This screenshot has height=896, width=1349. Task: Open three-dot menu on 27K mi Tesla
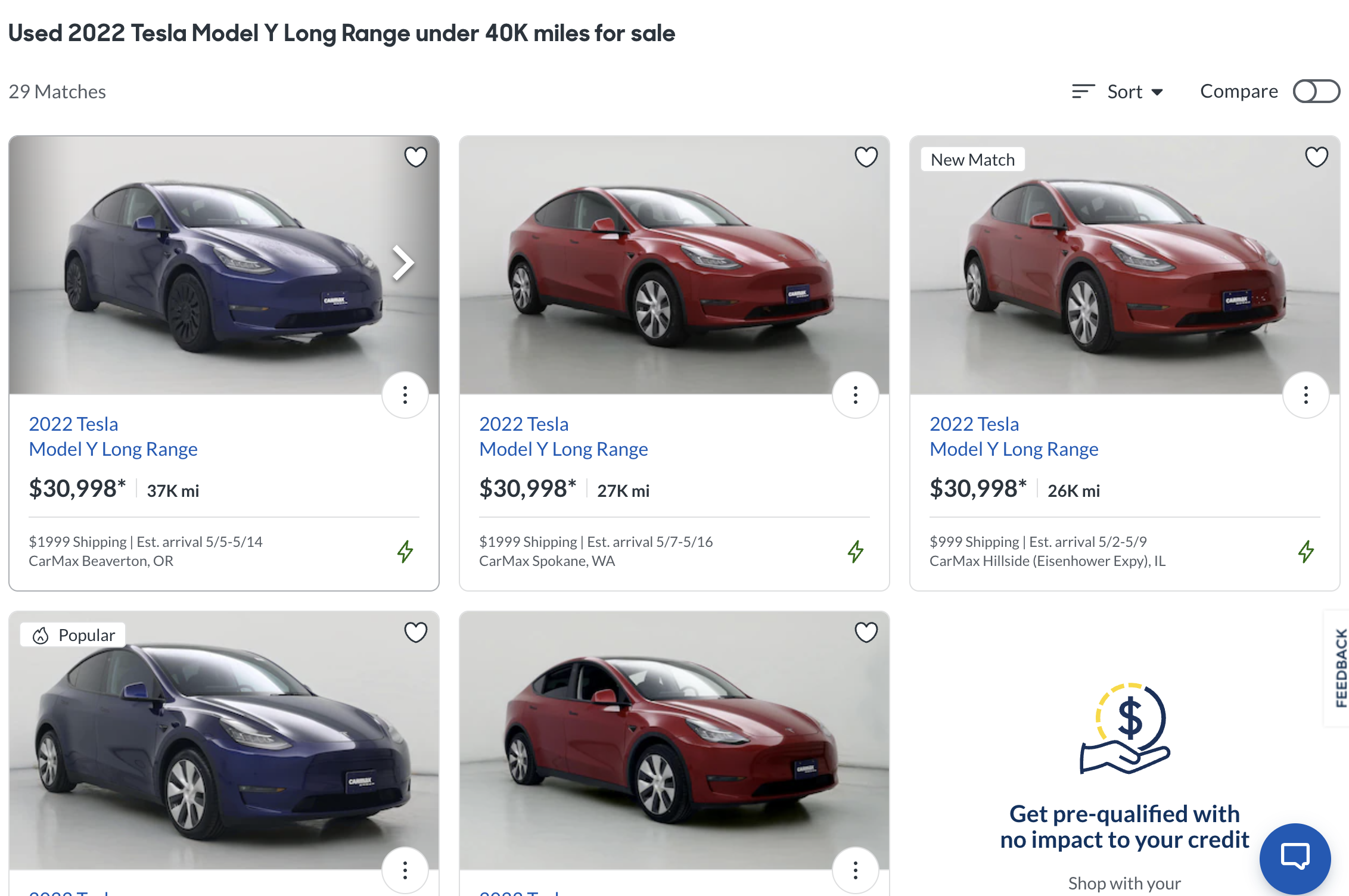click(856, 395)
